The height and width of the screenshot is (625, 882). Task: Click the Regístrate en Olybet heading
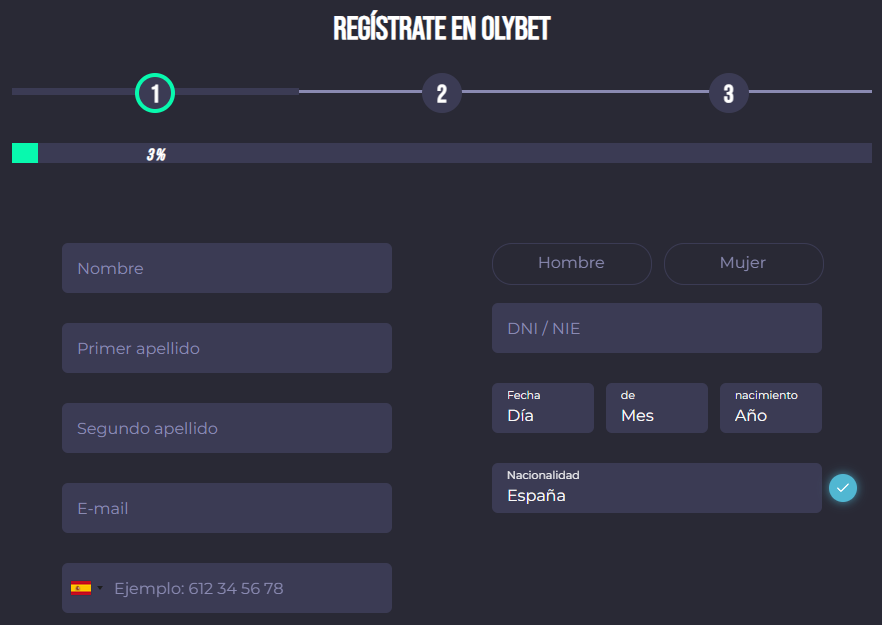tap(441, 29)
